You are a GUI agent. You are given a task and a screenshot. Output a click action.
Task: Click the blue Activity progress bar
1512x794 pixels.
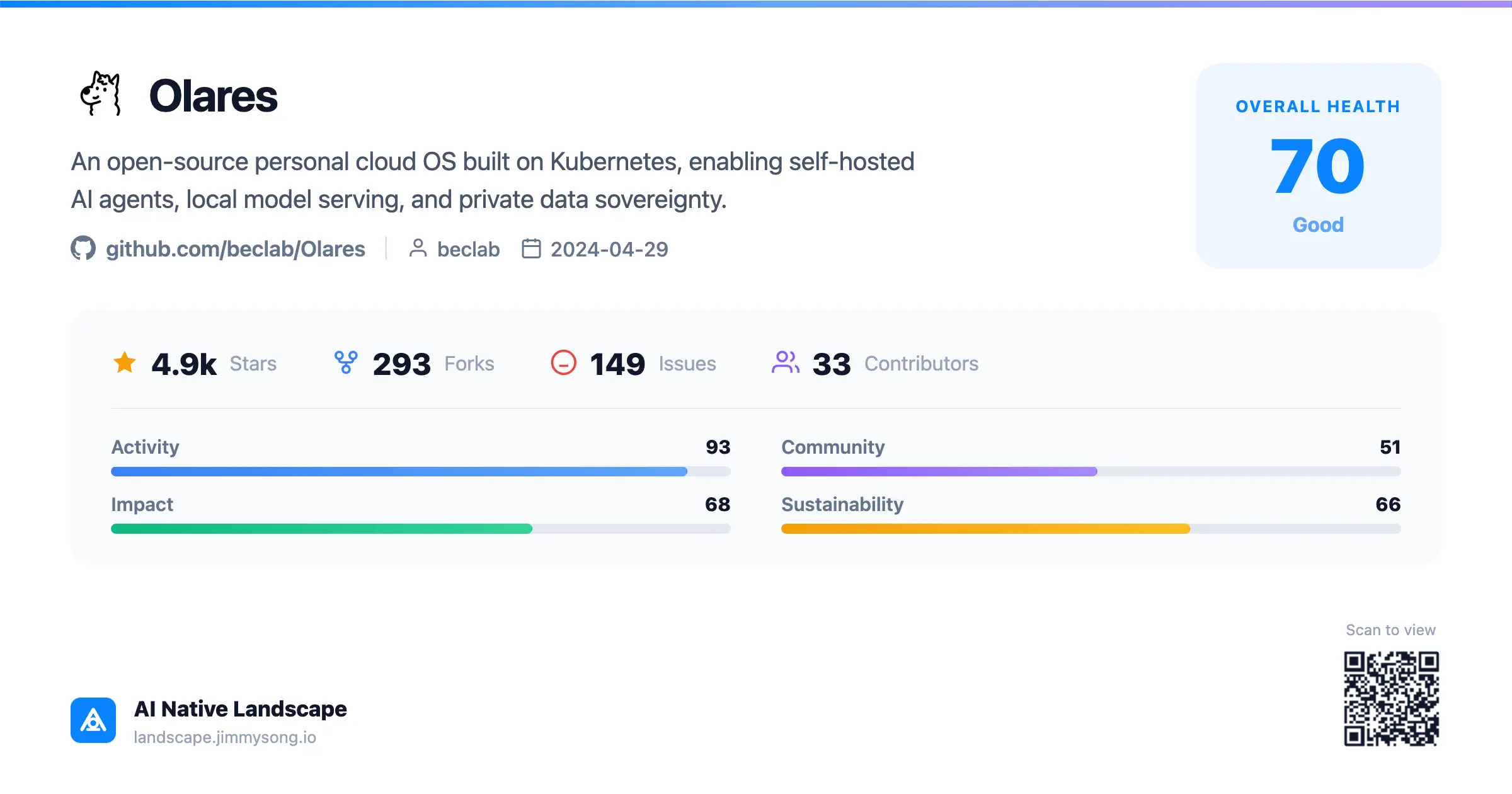421,471
